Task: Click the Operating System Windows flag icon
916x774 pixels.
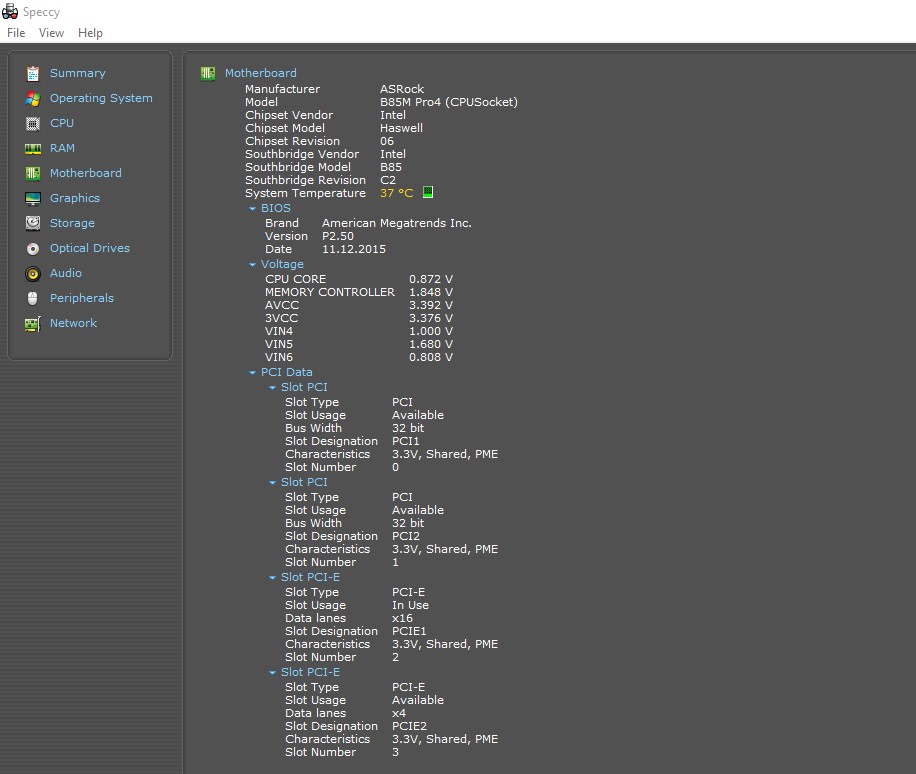Action: tap(33, 99)
